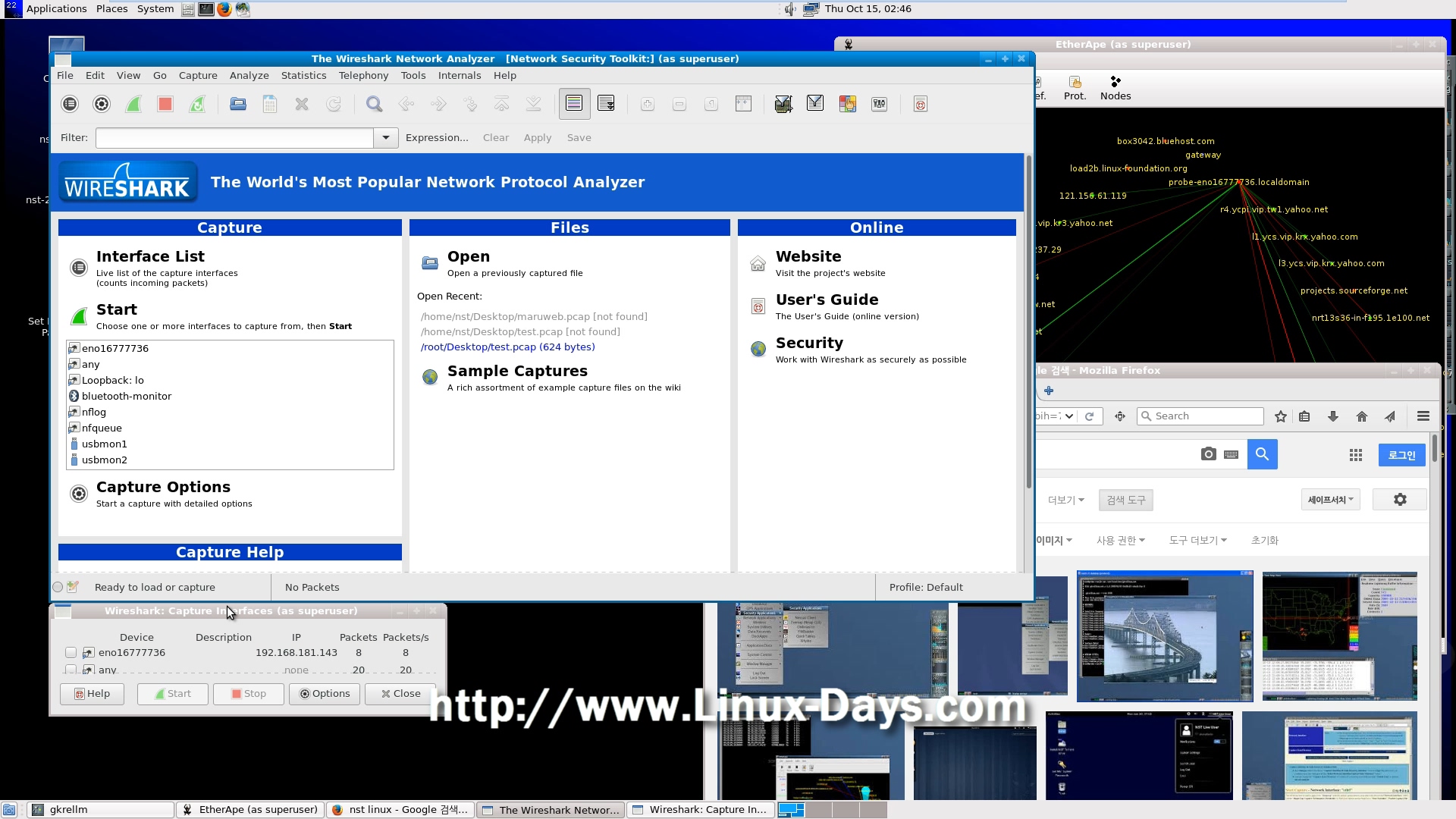This screenshot has height=819, width=1456.
Task: Stop the running capture with the red square icon
Action: click(165, 104)
